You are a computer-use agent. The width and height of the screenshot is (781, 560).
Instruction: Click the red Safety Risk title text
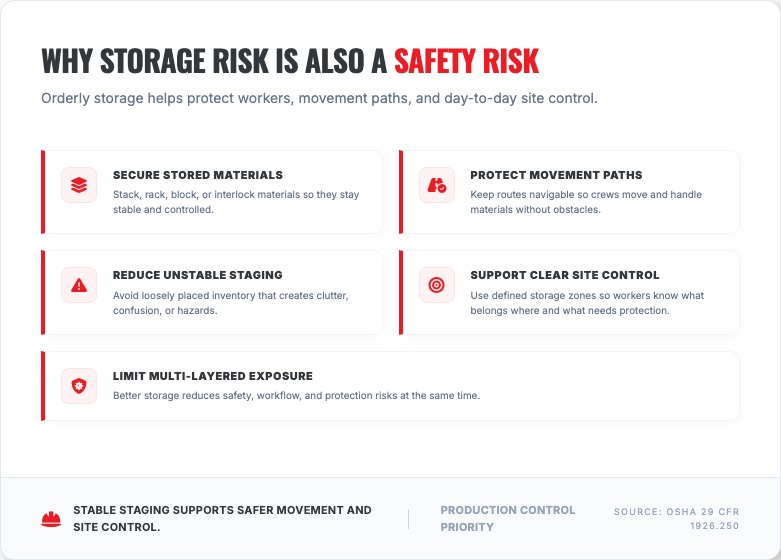pos(466,61)
